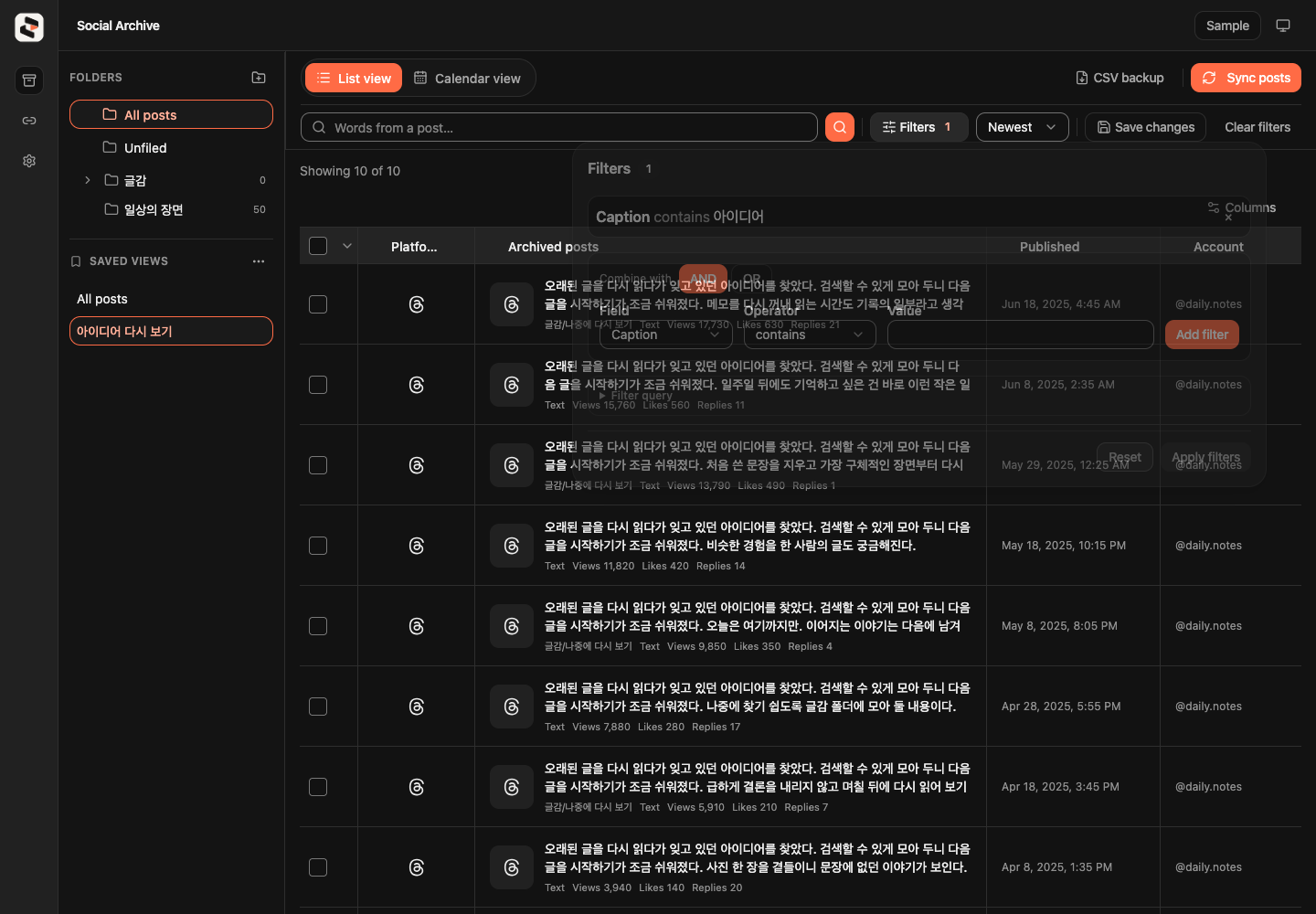
Task: Click the monitor display icon next to Sample
Action: pyautogui.click(x=1283, y=26)
